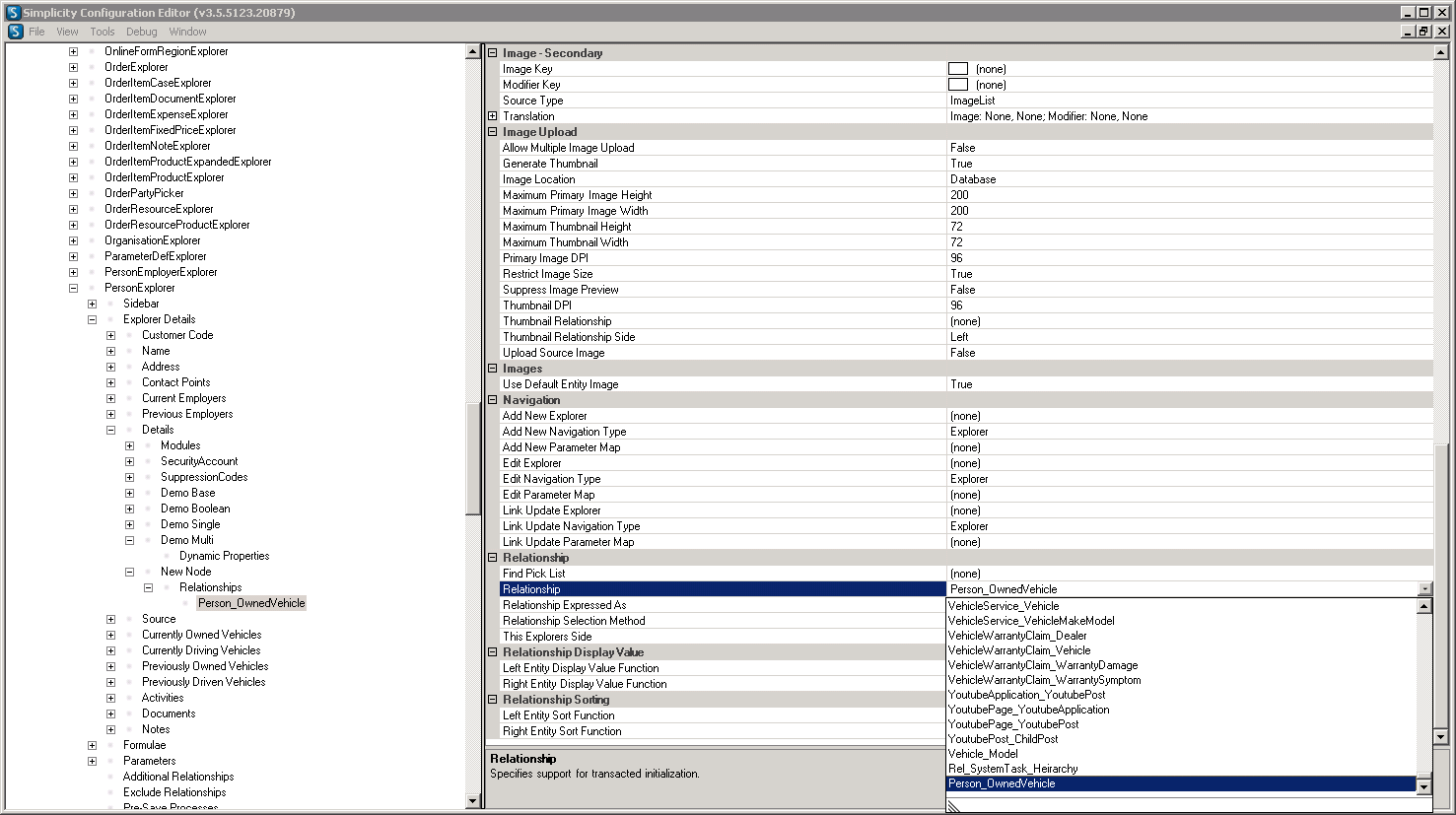The height and width of the screenshot is (815, 1456).
Task: Click the dropdown list resize grip
Action: pyautogui.click(x=953, y=806)
